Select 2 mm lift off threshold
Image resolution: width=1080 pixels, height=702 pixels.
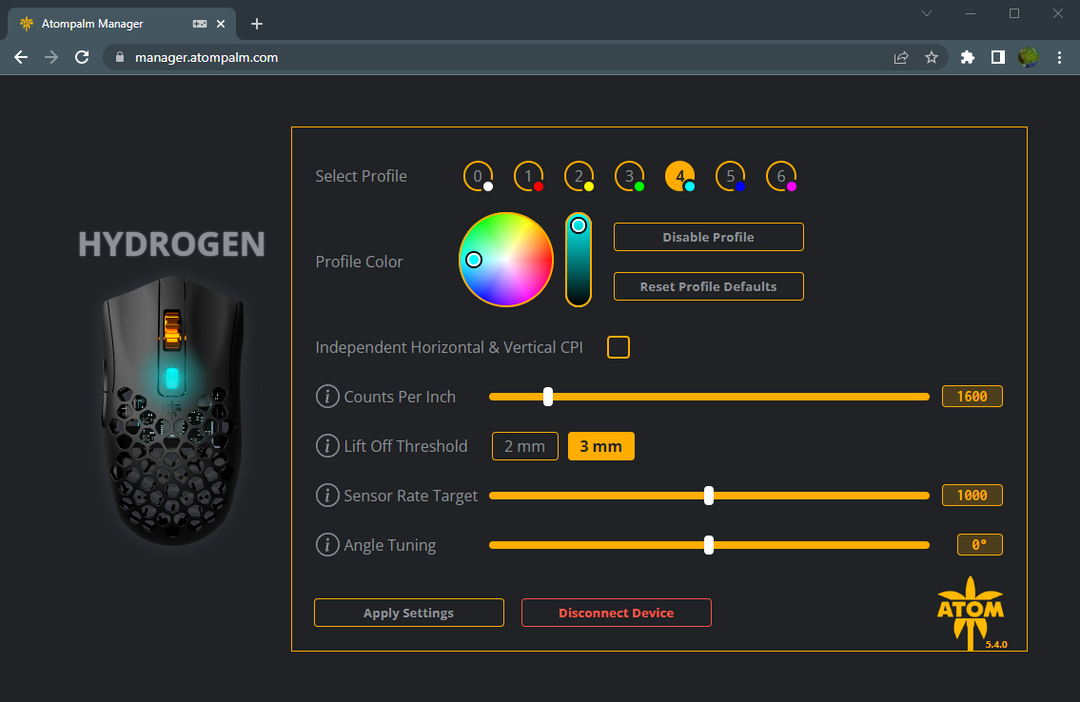pyautogui.click(x=525, y=446)
